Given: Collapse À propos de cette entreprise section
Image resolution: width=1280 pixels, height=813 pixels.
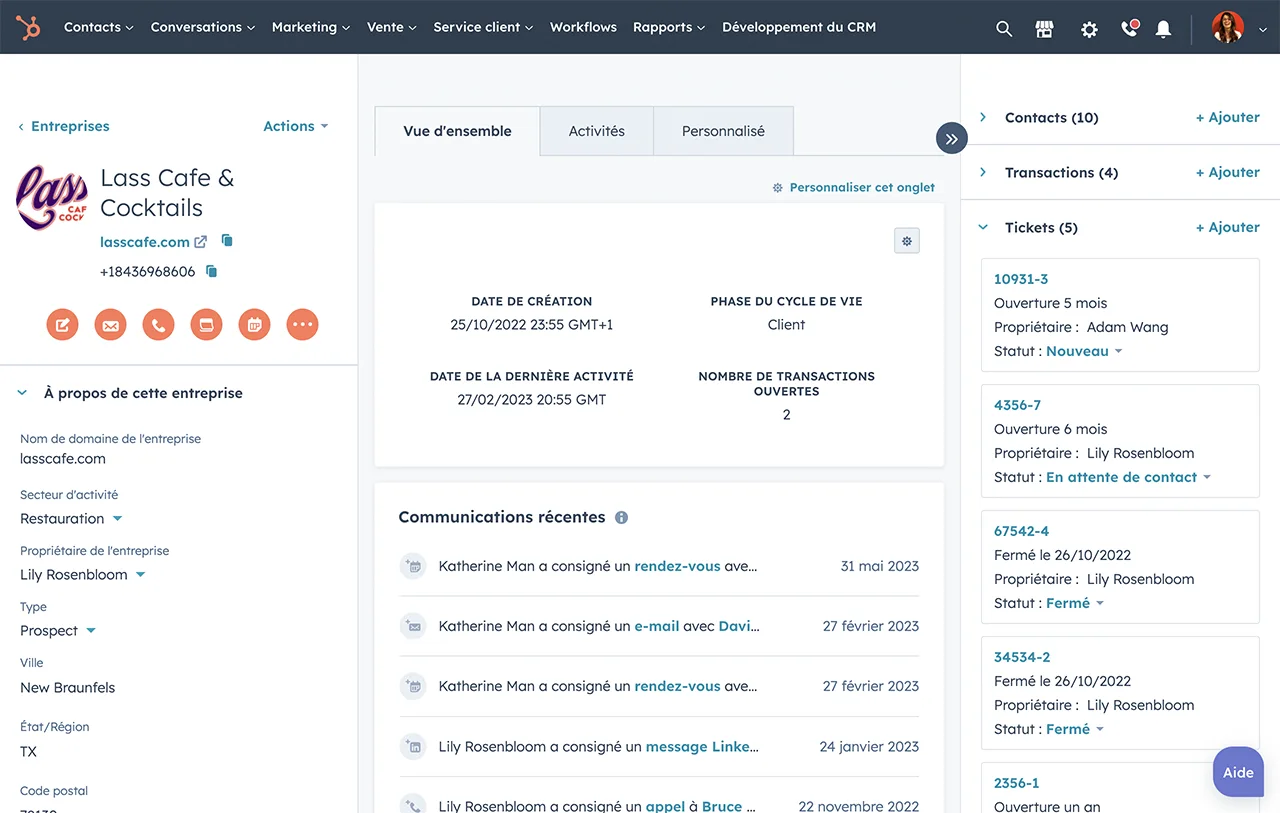Looking at the screenshot, I should tap(22, 394).
